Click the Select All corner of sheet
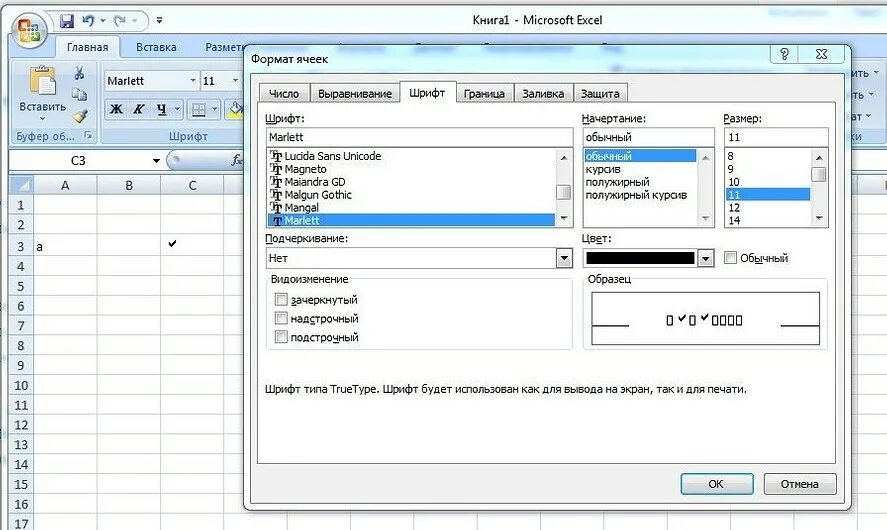 (21, 185)
